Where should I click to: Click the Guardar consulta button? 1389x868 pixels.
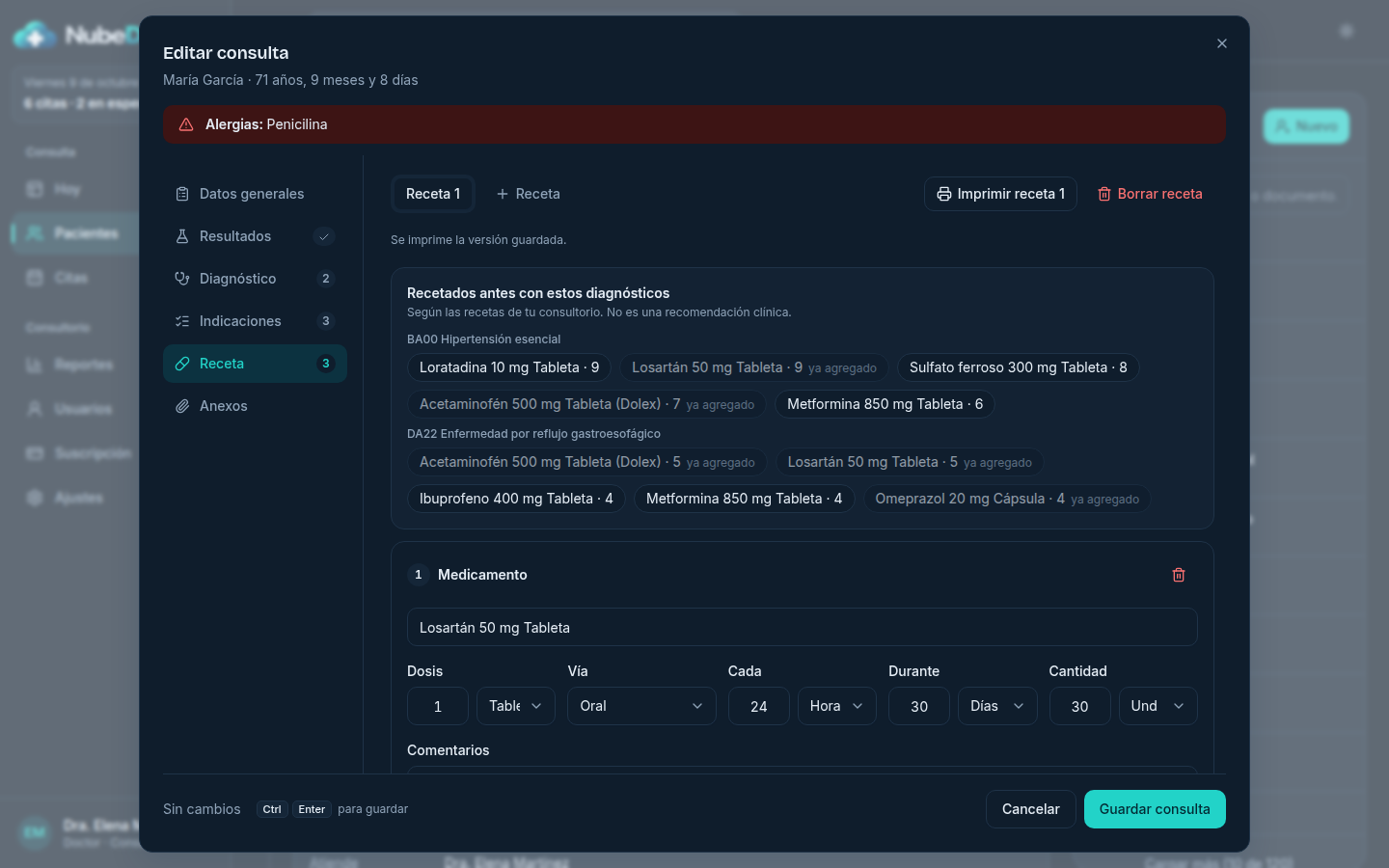tap(1155, 809)
